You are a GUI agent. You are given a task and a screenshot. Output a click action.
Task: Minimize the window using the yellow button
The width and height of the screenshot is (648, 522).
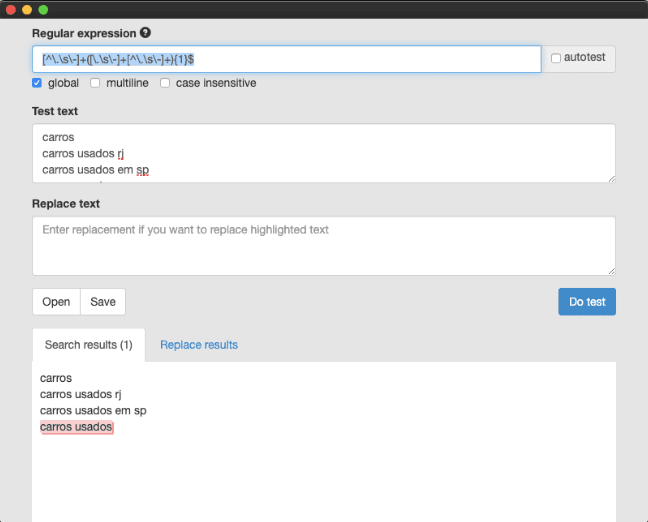(27, 9)
